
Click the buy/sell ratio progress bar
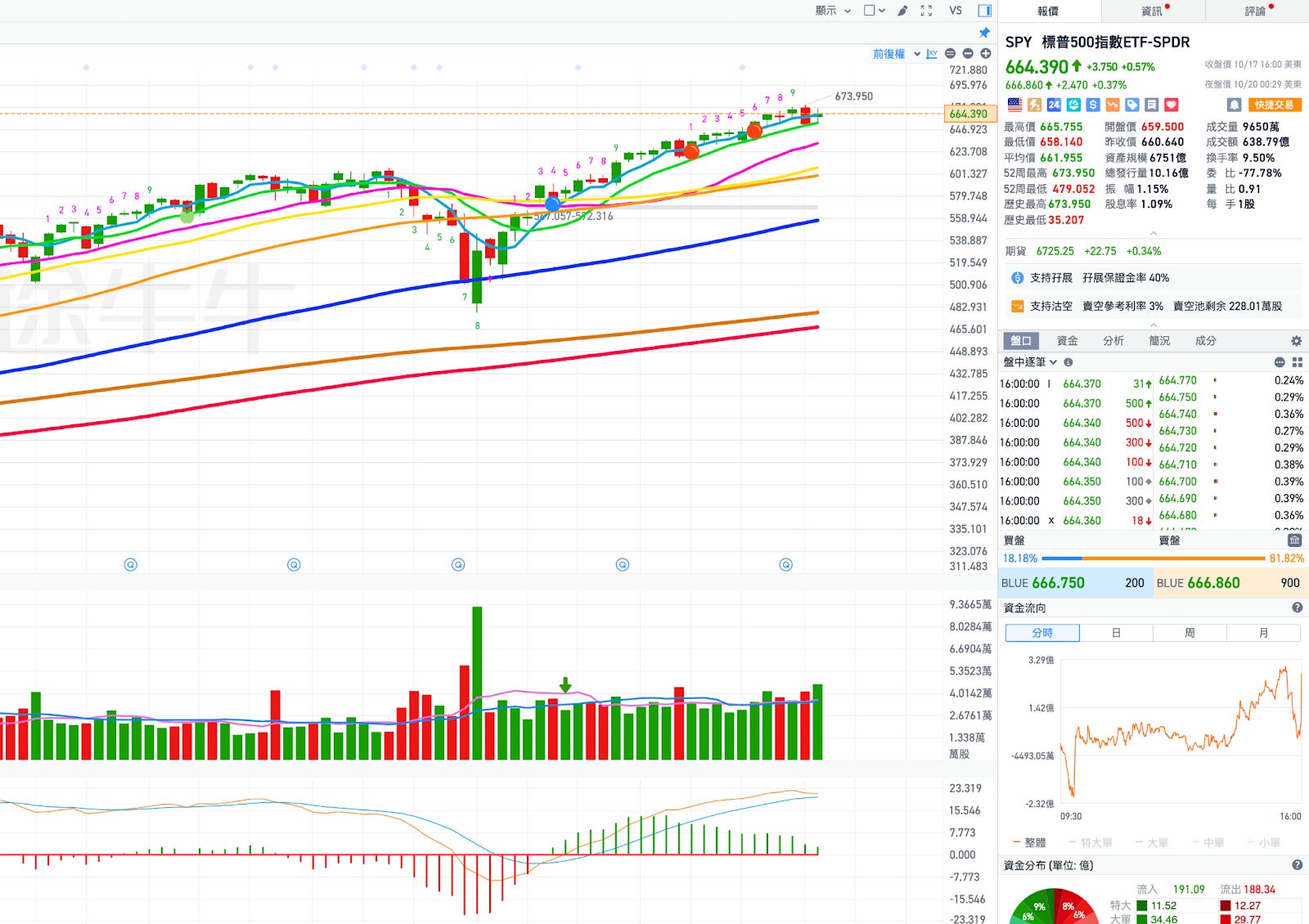tap(1153, 558)
